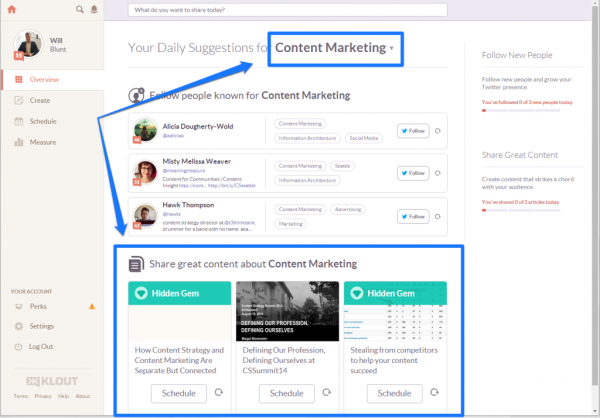Open Misty Melissa Weaver's @meaningmeasure handle
The height and width of the screenshot is (418, 600).
tap(184, 171)
